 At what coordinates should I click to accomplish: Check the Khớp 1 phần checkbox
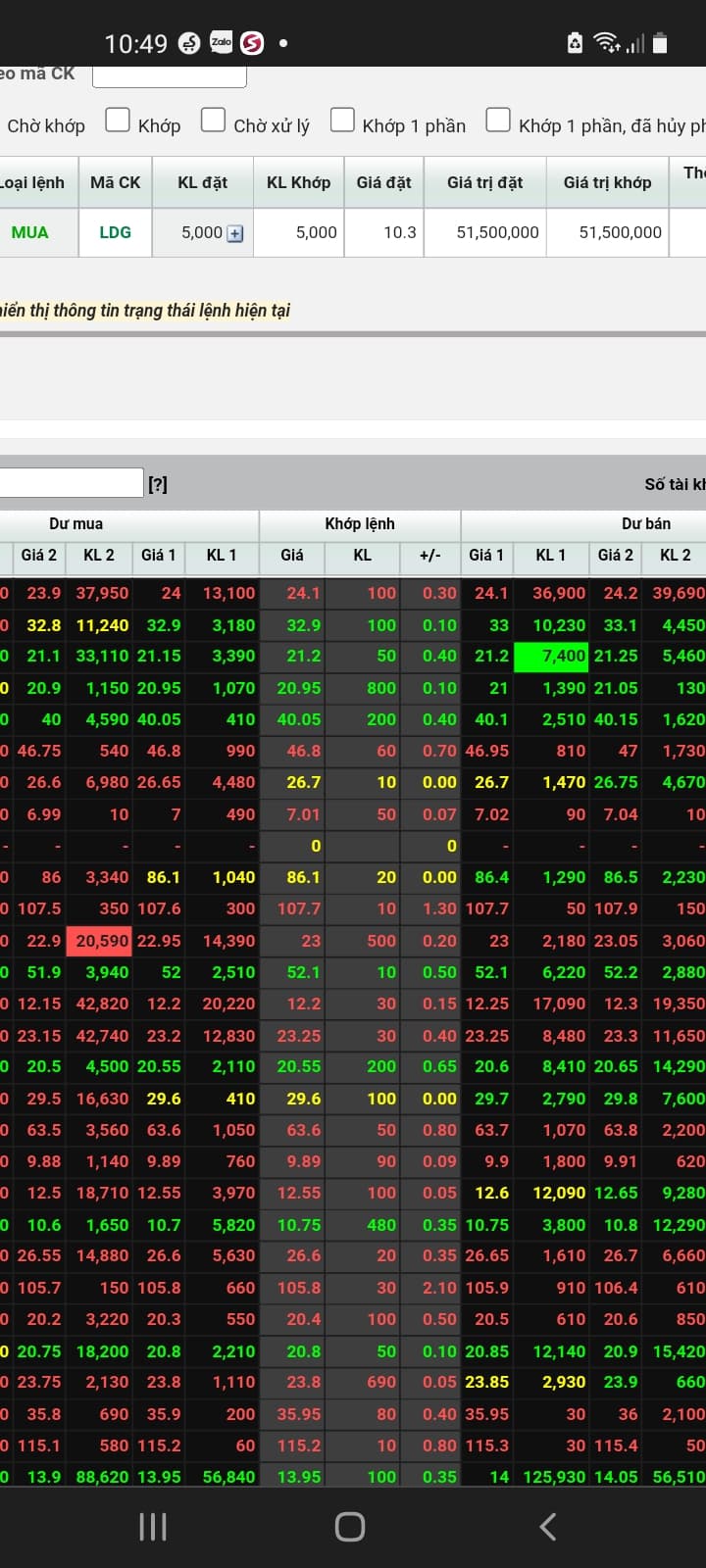click(x=342, y=120)
